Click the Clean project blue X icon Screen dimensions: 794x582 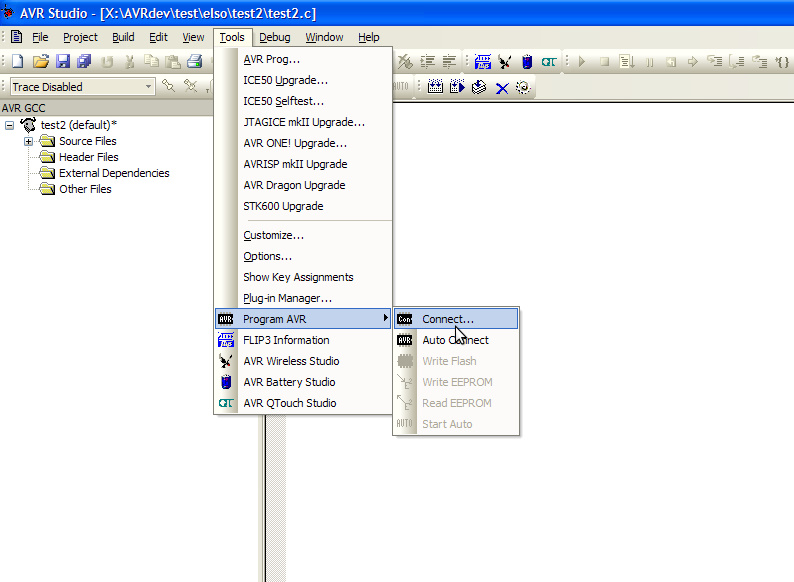pos(502,88)
